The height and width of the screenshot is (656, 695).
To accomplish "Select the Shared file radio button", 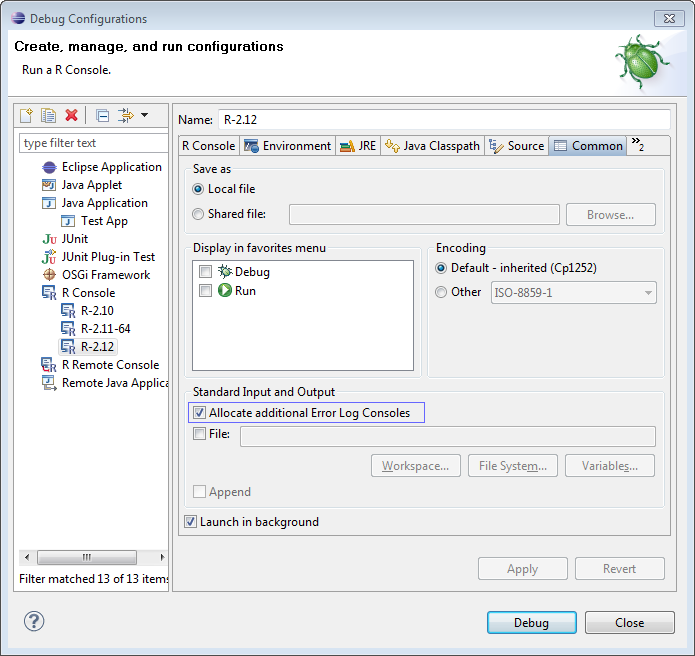I will [x=198, y=214].
